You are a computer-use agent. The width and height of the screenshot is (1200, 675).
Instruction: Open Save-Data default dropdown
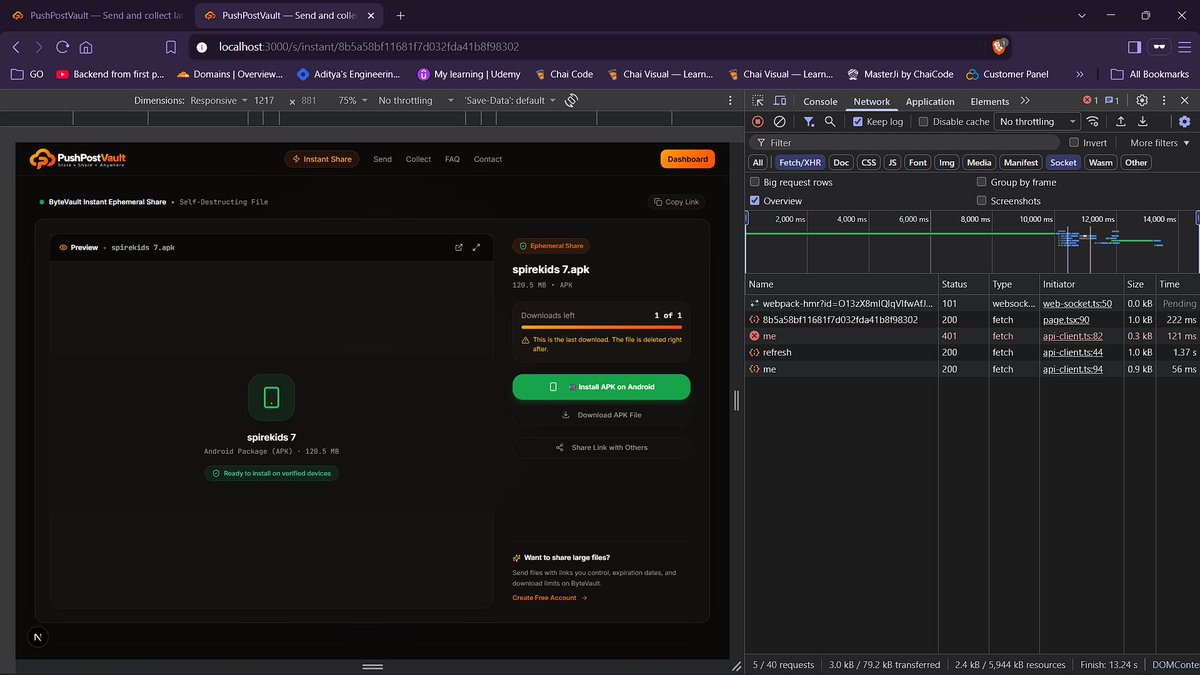[508, 101]
